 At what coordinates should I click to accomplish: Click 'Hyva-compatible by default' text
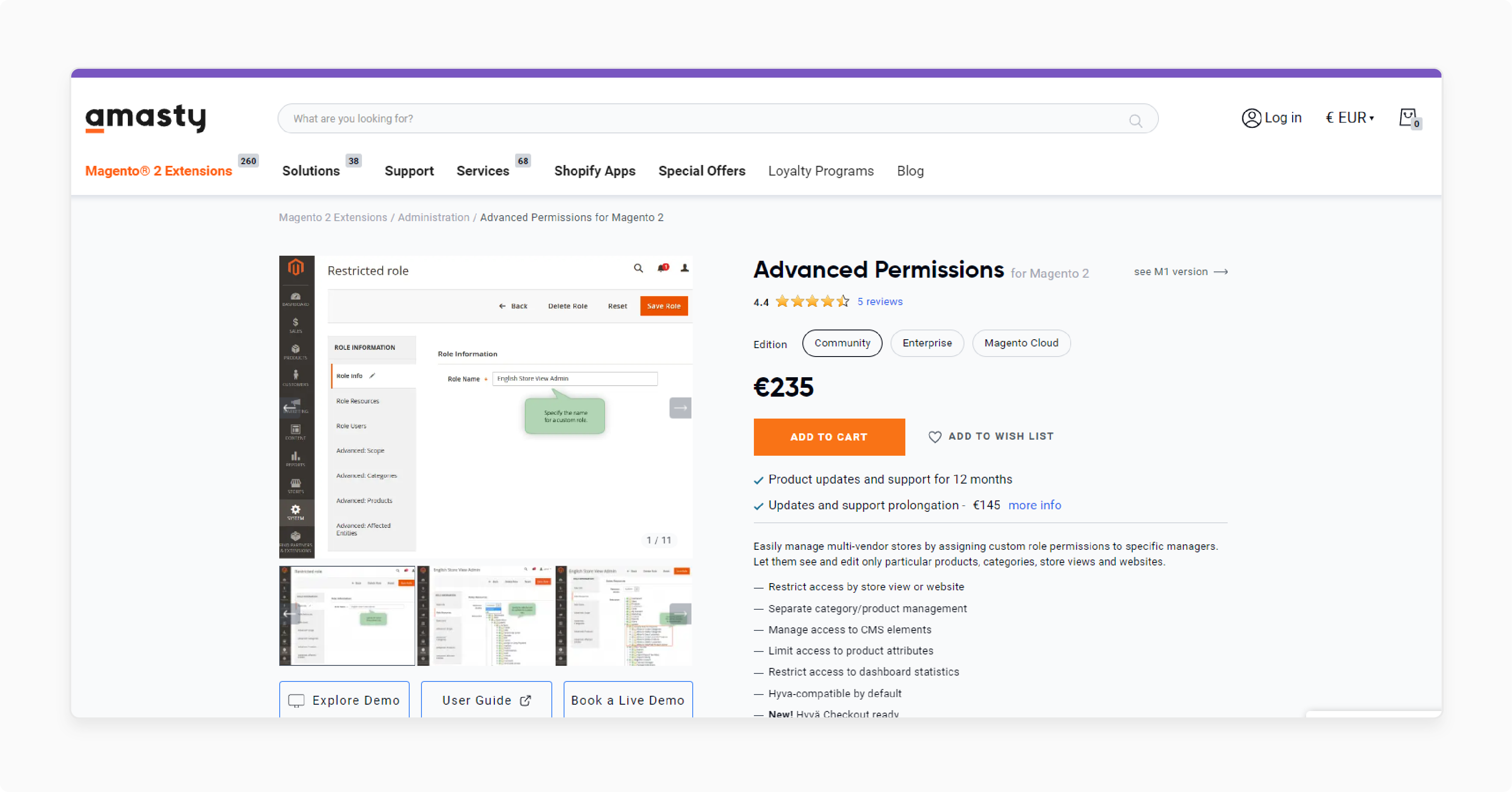[834, 693]
